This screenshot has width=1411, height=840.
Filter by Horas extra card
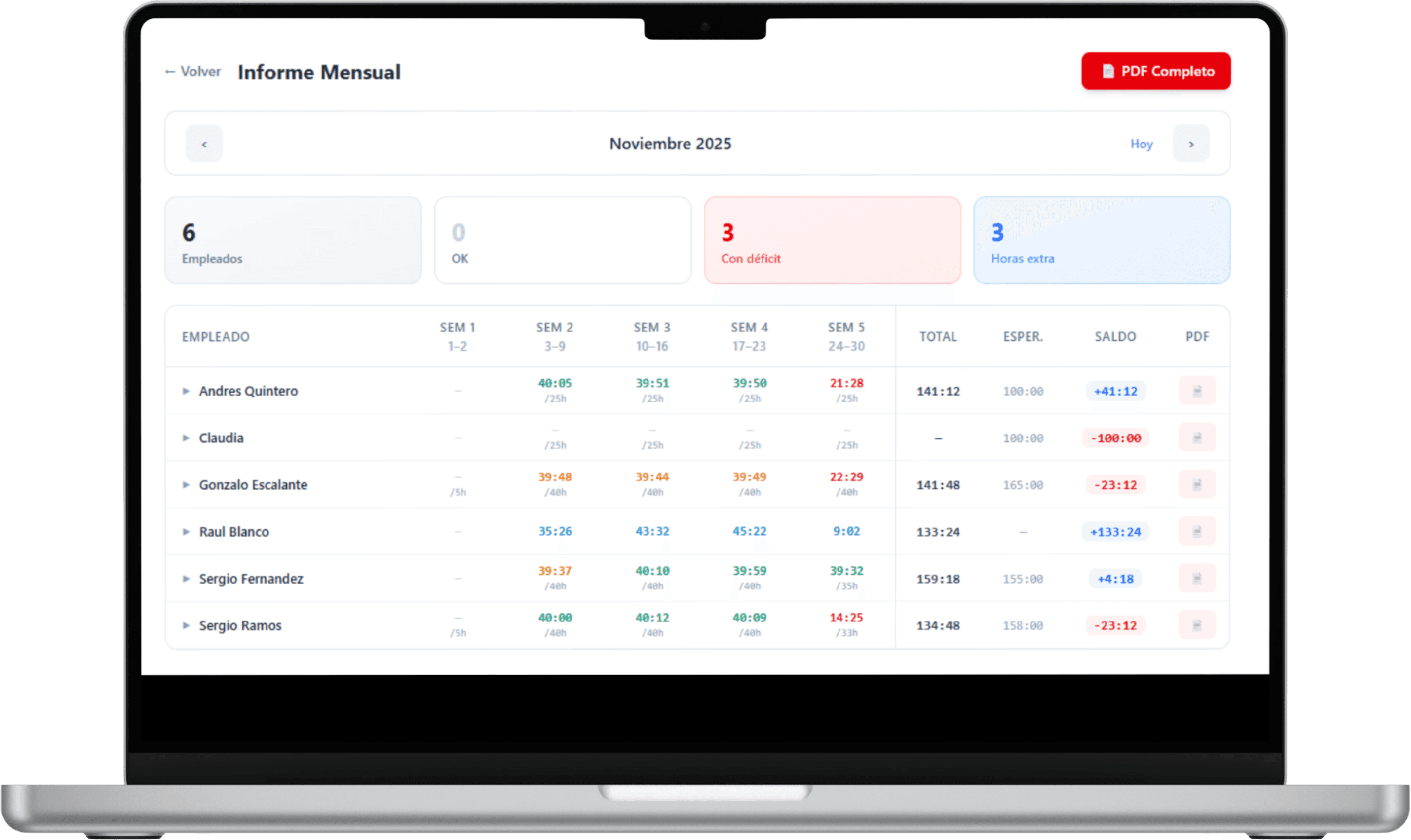[1102, 240]
